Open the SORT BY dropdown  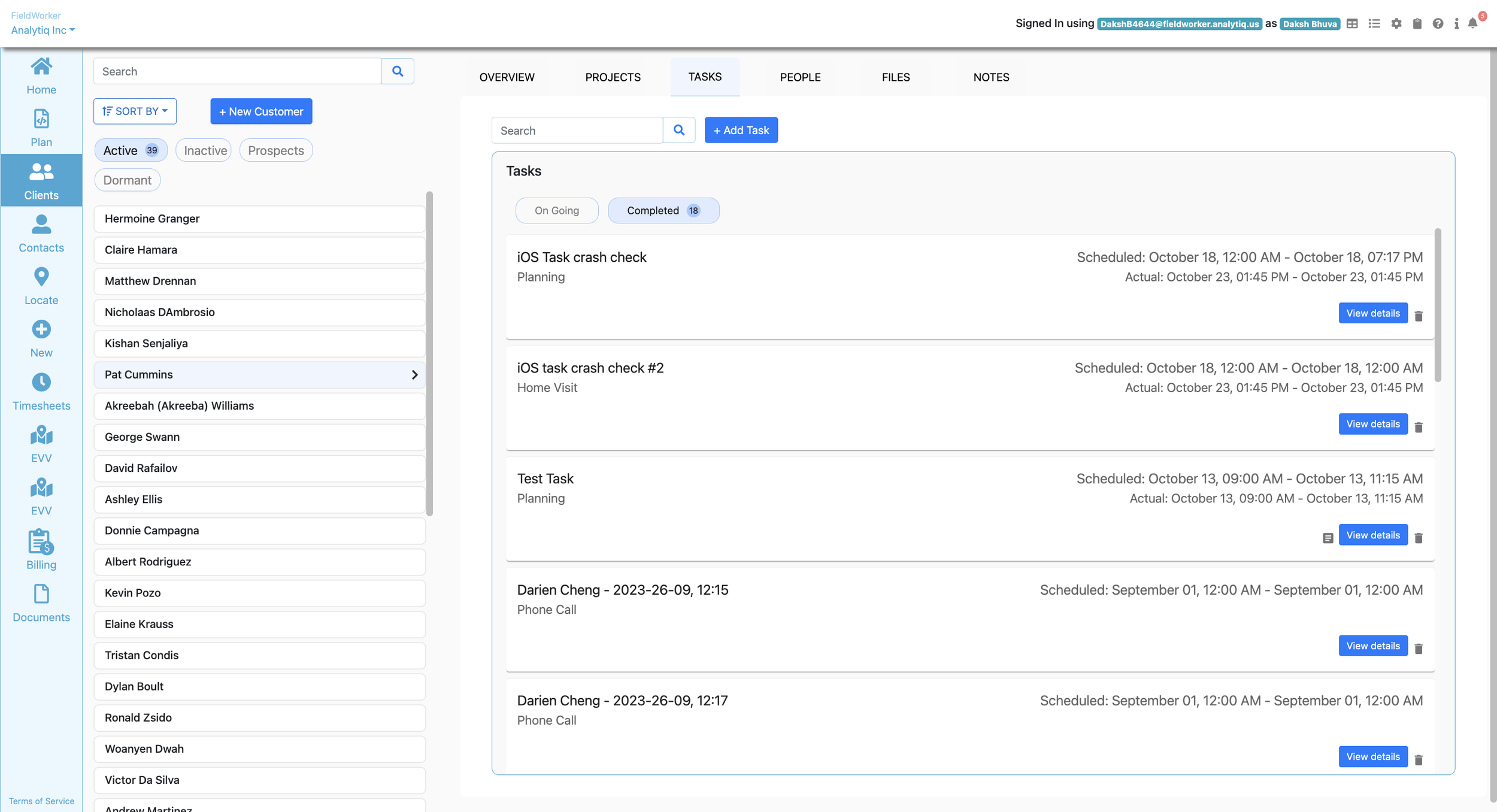click(135, 111)
